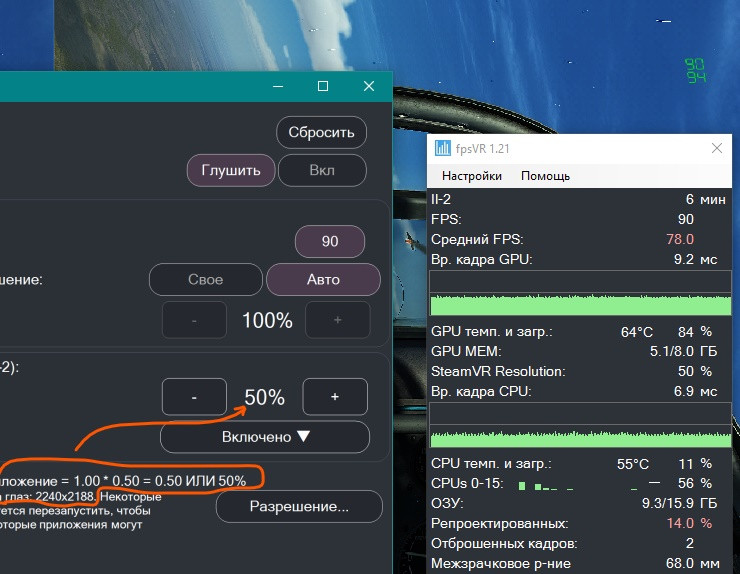Toggle the Вкл button
The width and height of the screenshot is (740, 574).
pyautogui.click(x=322, y=170)
